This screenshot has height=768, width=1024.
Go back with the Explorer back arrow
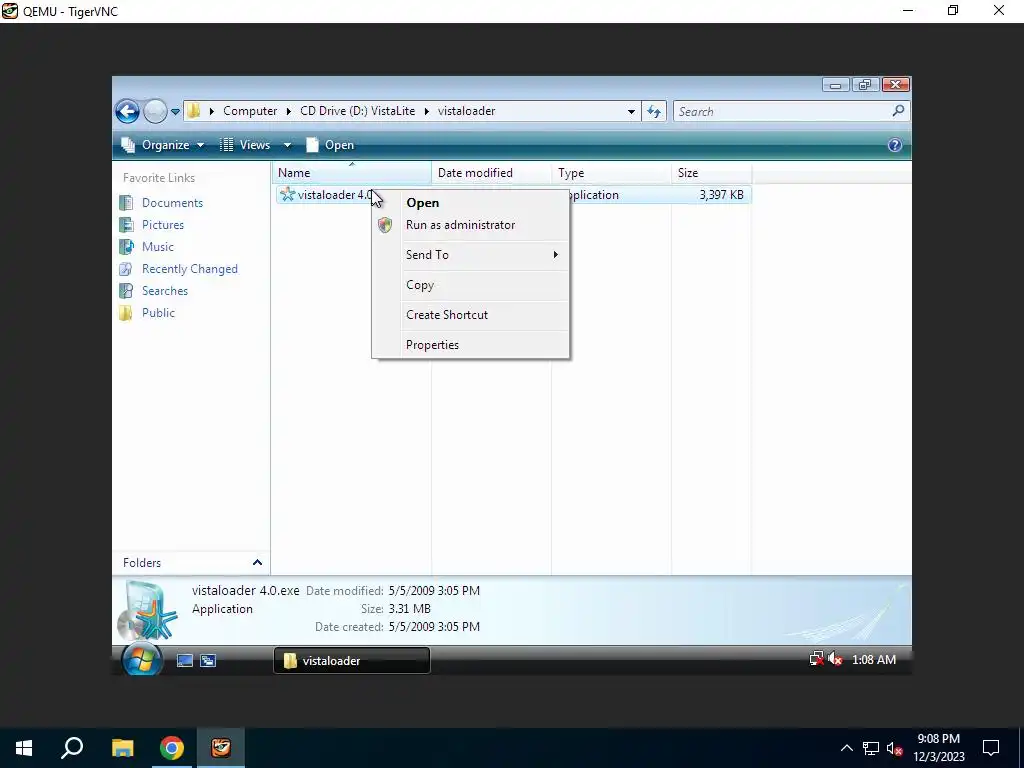click(127, 111)
